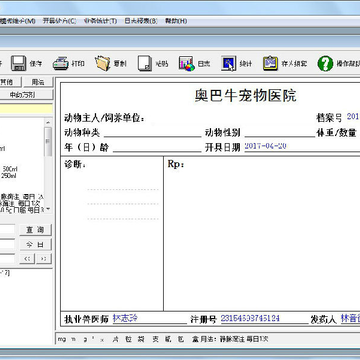The height and width of the screenshot is (360, 360).
Task: Open the 帮助(H) help menu
Action: click(176, 21)
